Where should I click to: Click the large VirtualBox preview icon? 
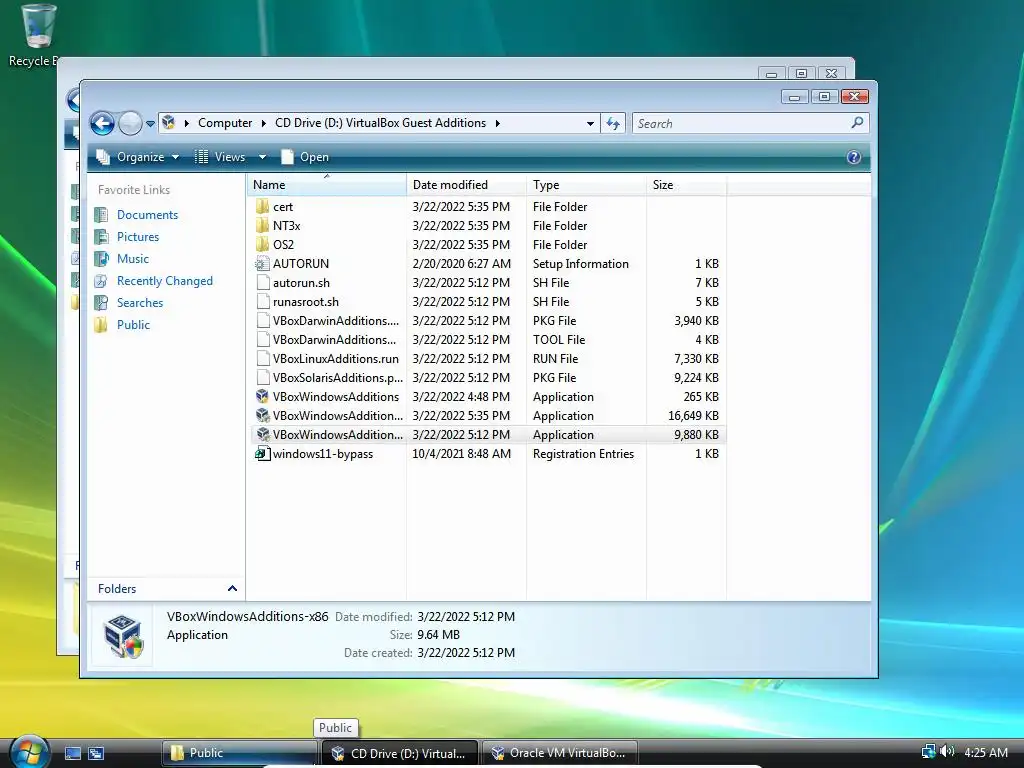pos(123,635)
